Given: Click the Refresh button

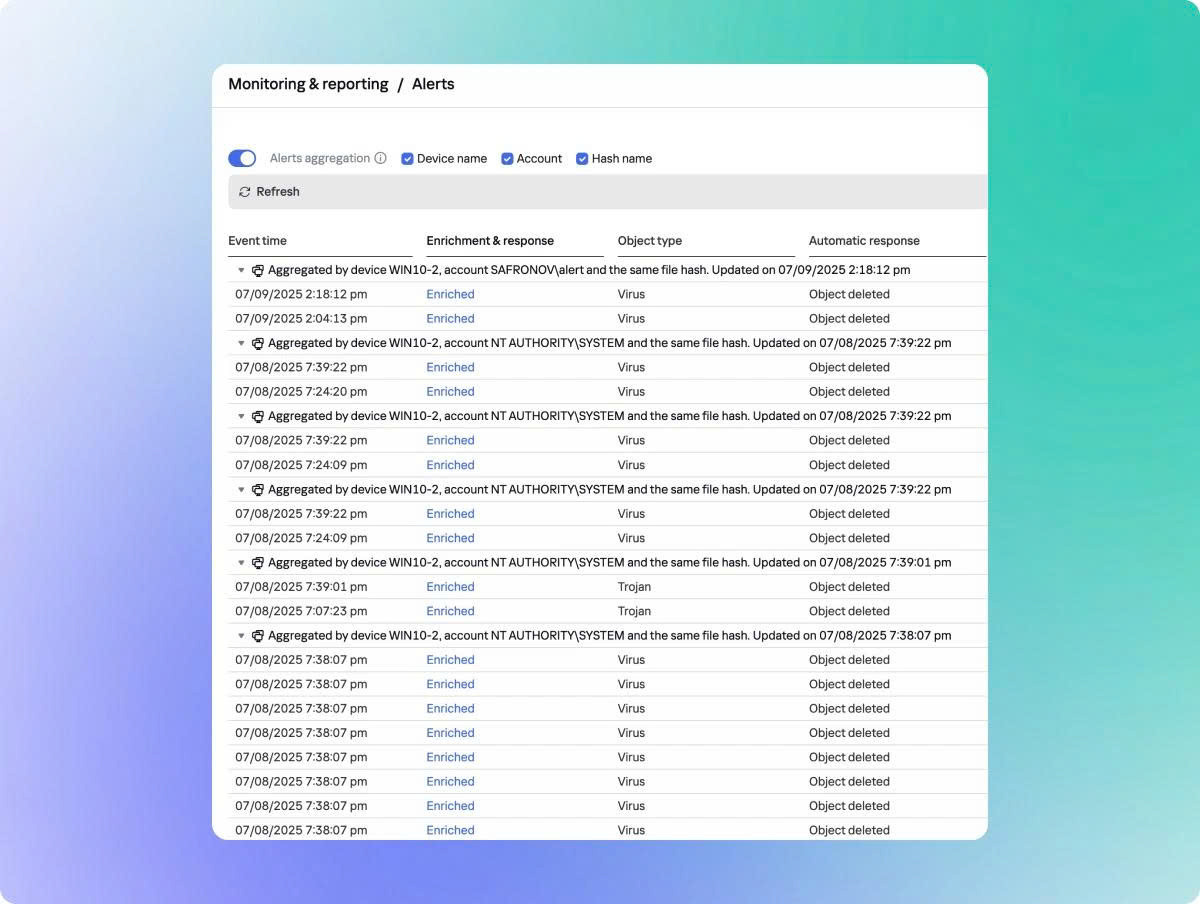Looking at the screenshot, I should click(x=269, y=192).
